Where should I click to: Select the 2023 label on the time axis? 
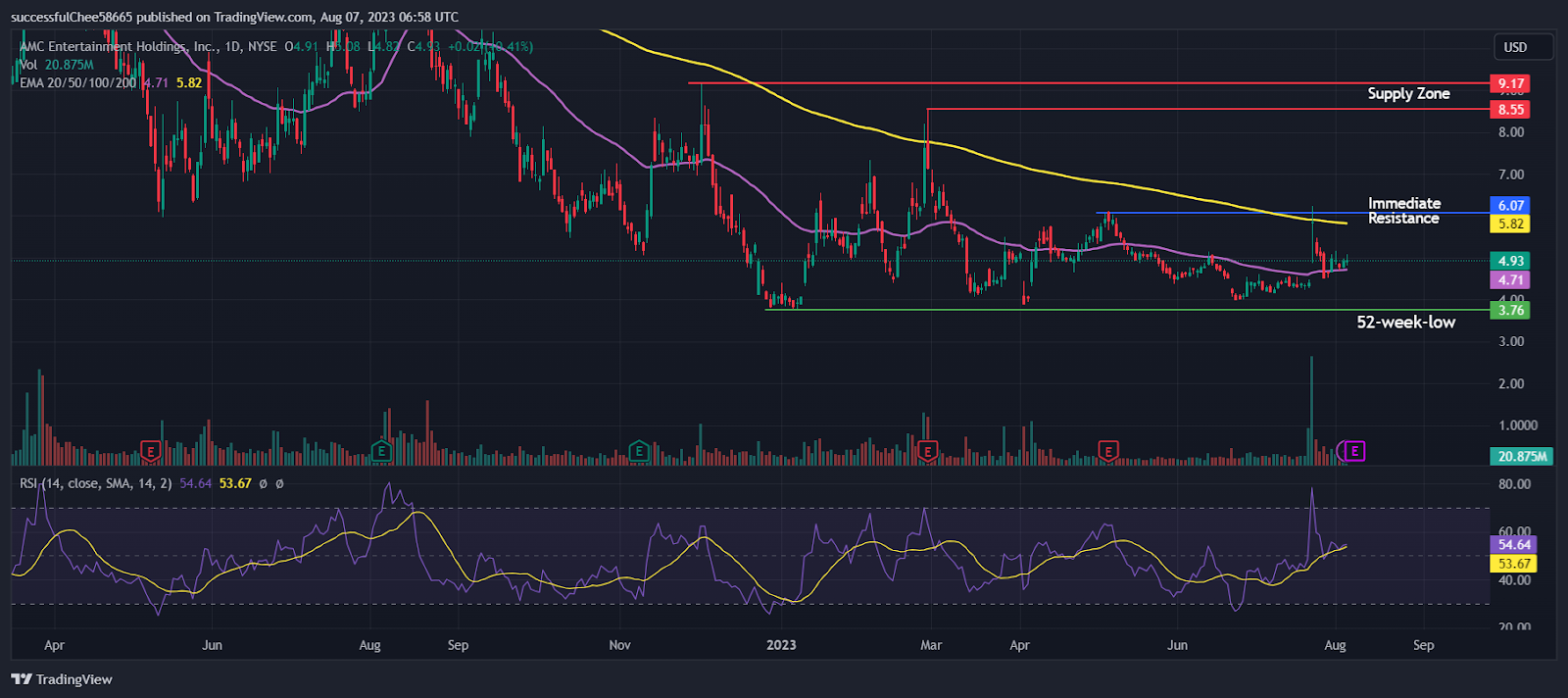tap(781, 645)
